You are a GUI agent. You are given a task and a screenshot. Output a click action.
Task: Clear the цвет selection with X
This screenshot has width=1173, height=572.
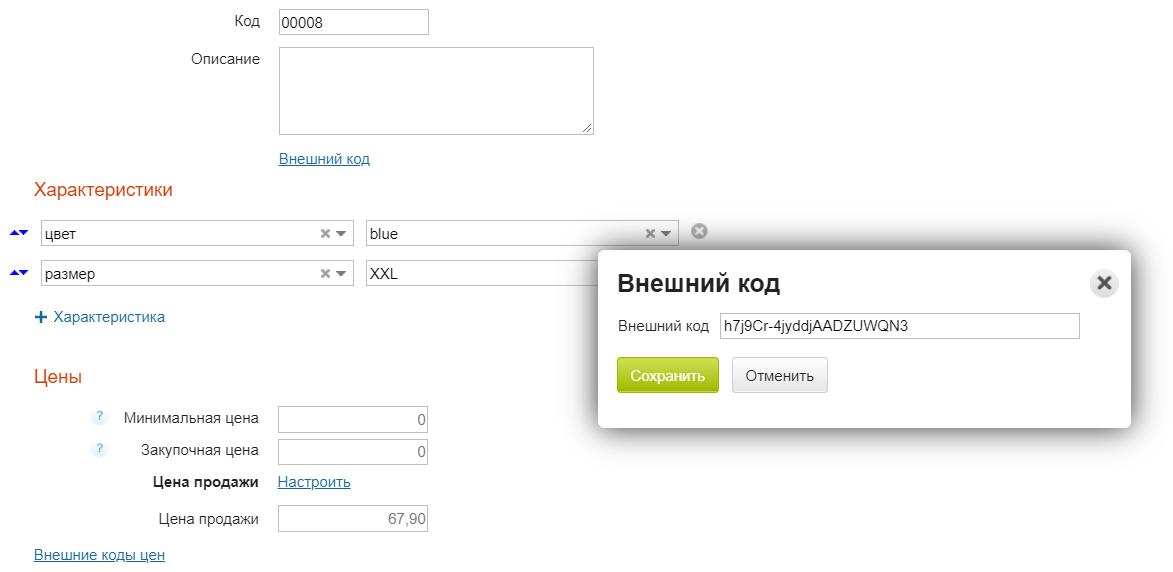325,234
